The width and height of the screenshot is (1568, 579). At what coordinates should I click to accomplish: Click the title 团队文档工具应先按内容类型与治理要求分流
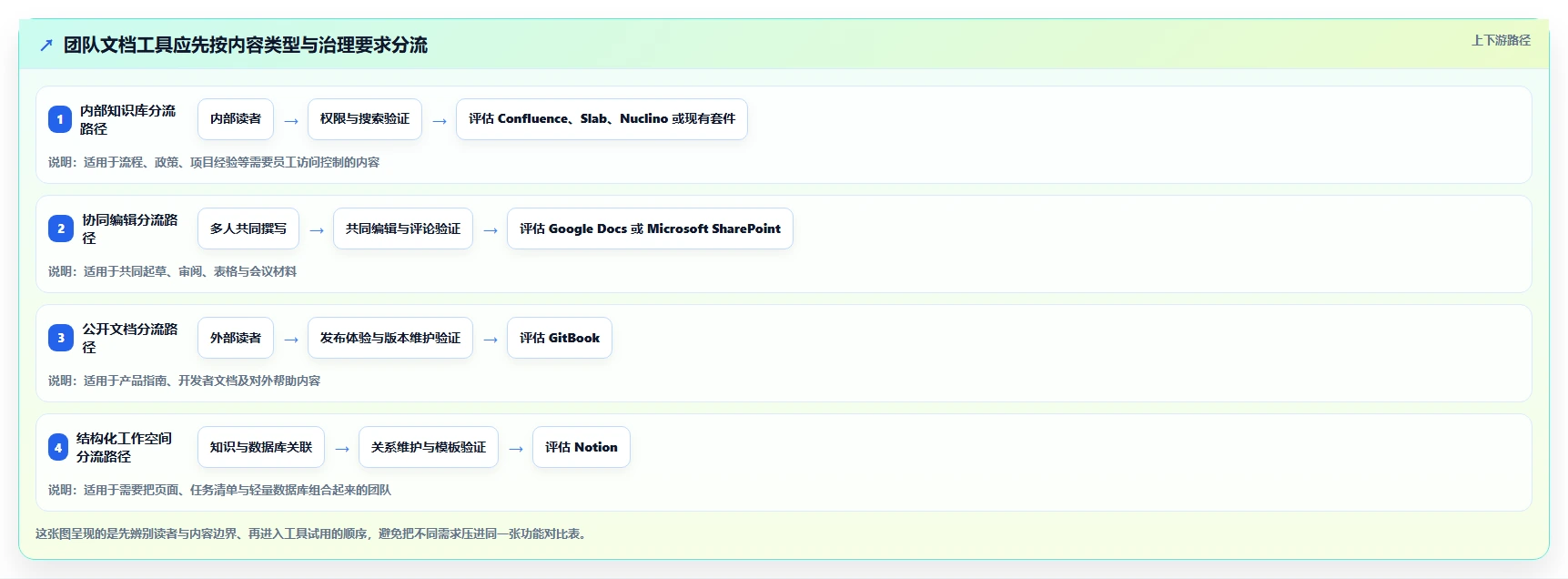pyautogui.click(x=246, y=45)
